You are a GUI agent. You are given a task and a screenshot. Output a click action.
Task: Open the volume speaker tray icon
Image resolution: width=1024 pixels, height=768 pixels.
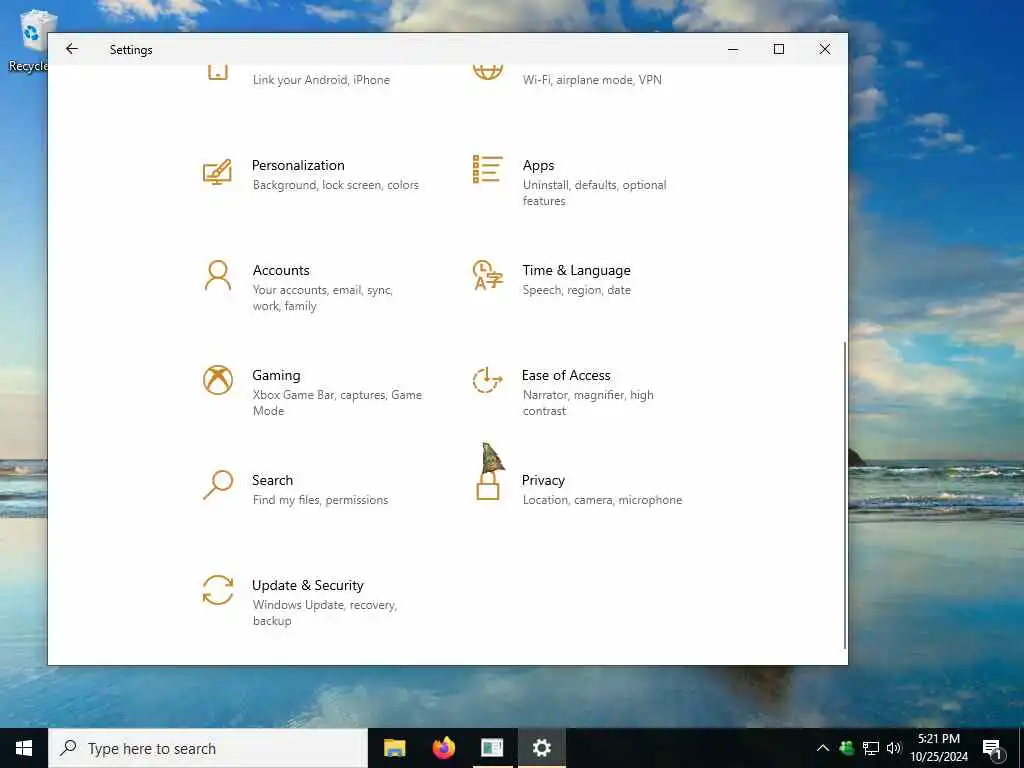click(894, 748)
